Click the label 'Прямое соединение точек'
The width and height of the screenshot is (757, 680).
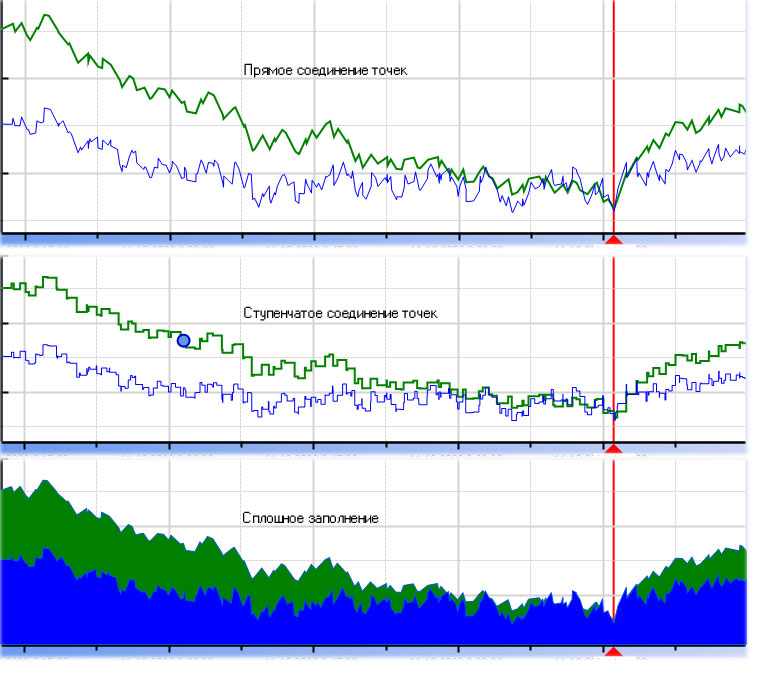(325, 70)
